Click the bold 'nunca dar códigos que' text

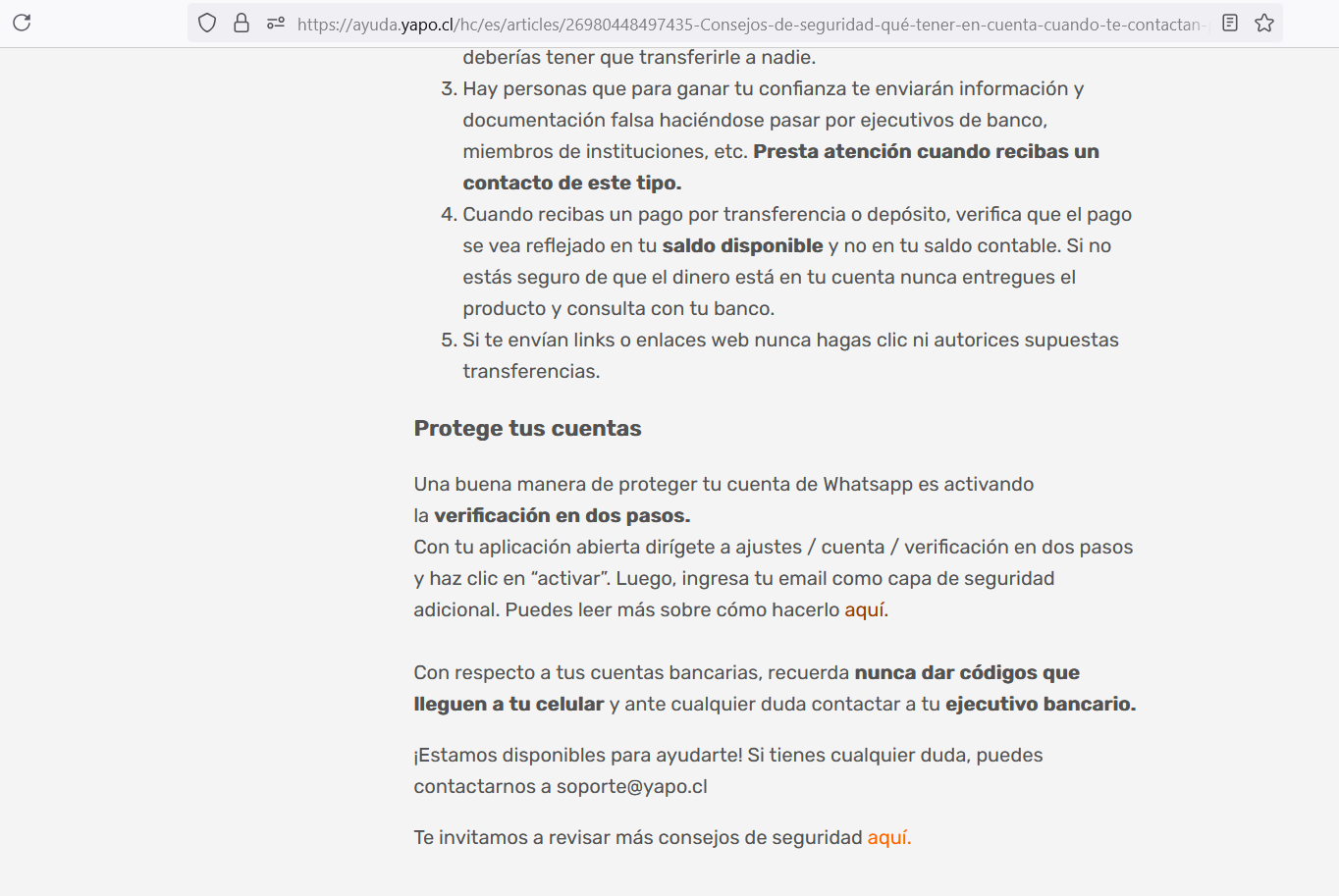pyautogui.click(x=967, y=672)
